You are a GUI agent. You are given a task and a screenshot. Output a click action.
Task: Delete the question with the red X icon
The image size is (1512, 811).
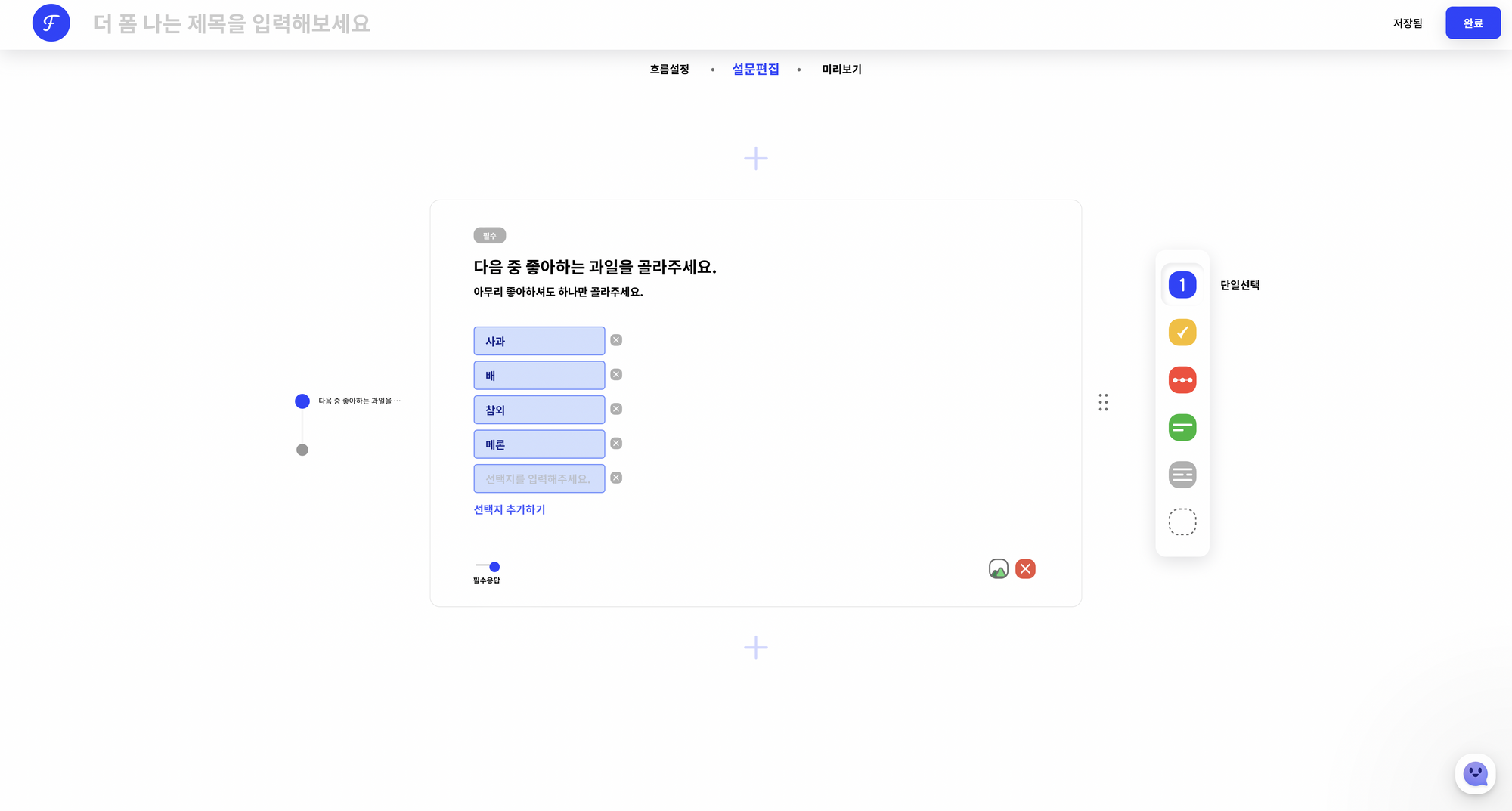[1025, 569]
